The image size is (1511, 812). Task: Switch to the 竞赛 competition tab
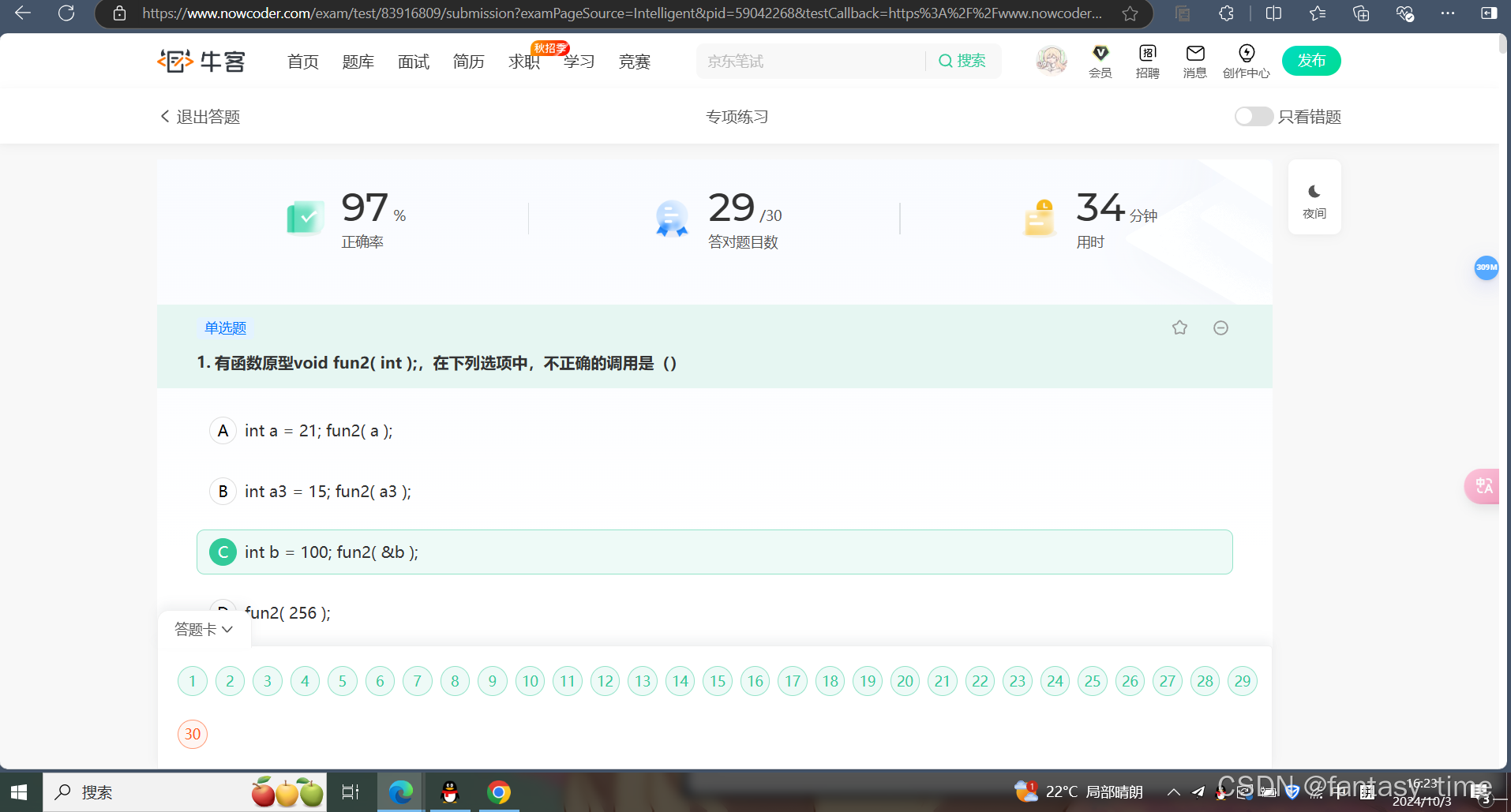tap(634, 61)
